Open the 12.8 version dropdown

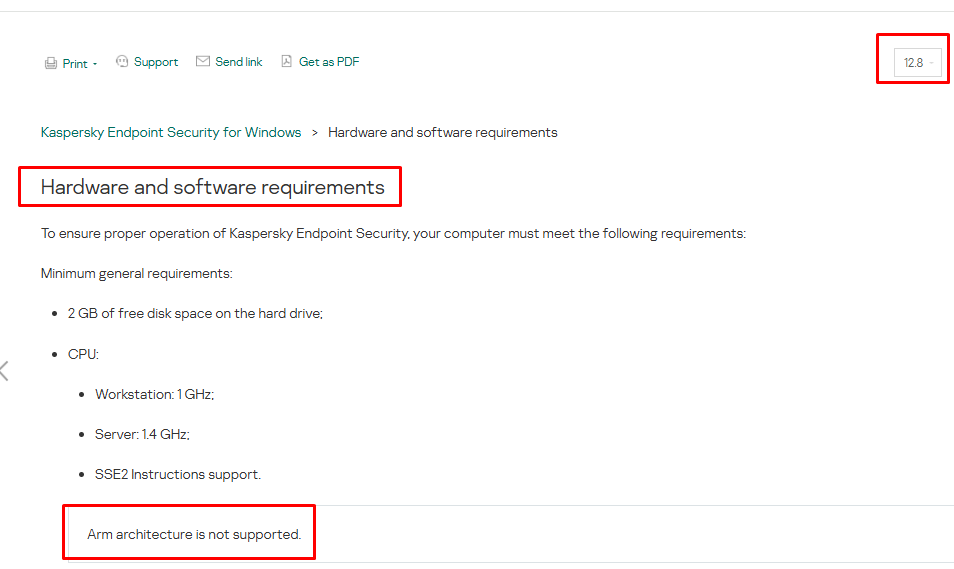point(917,63)
